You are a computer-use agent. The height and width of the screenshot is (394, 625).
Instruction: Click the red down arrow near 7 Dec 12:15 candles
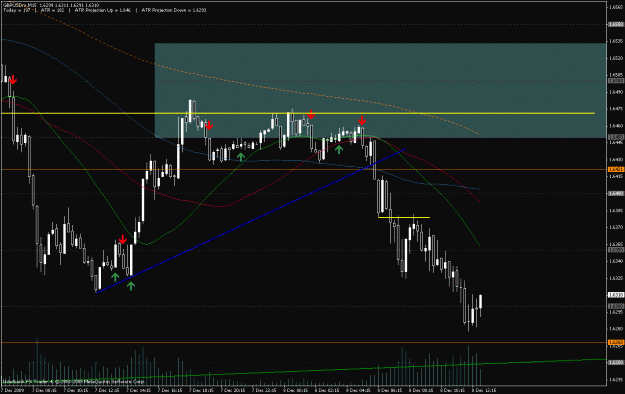coord(123,239)
